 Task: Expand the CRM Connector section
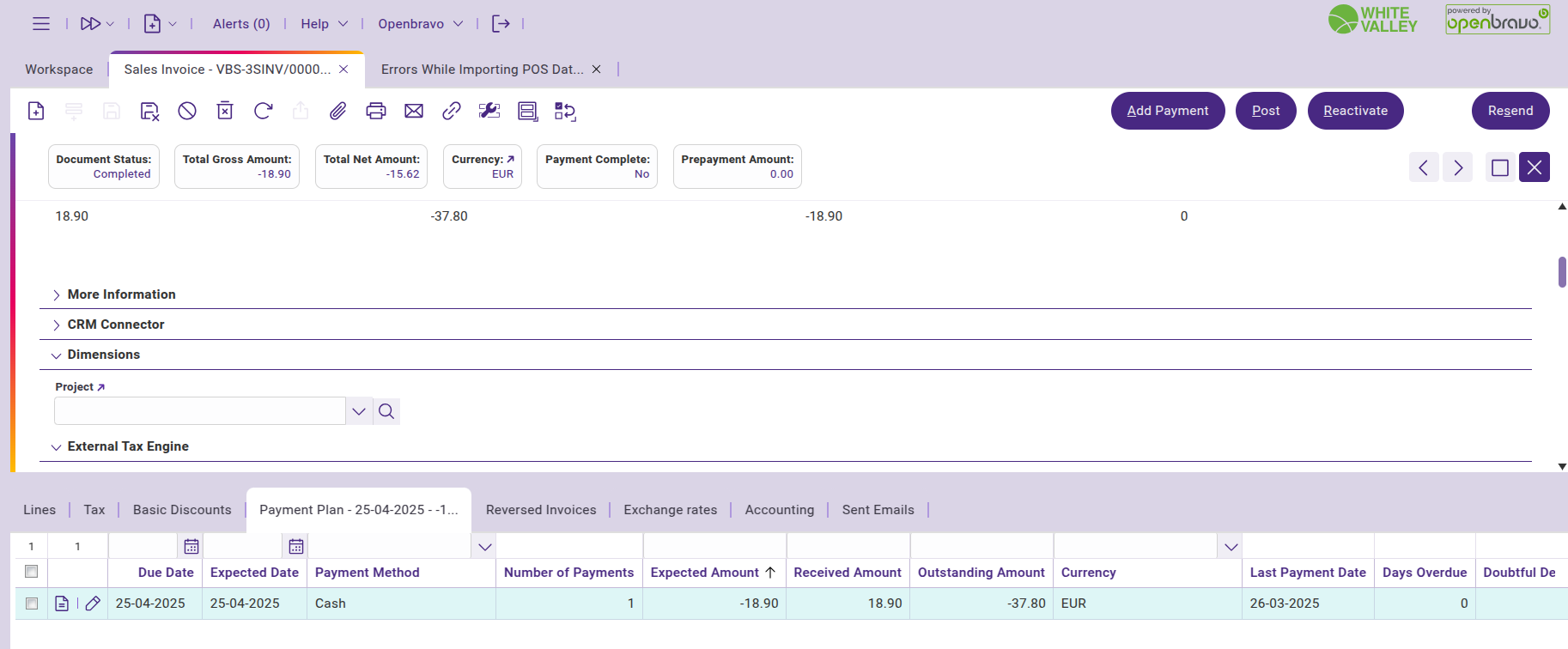(x=116, y=324)
